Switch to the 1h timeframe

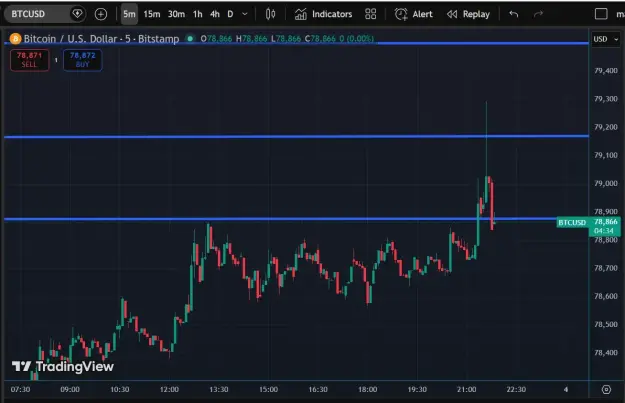point(198,14)
